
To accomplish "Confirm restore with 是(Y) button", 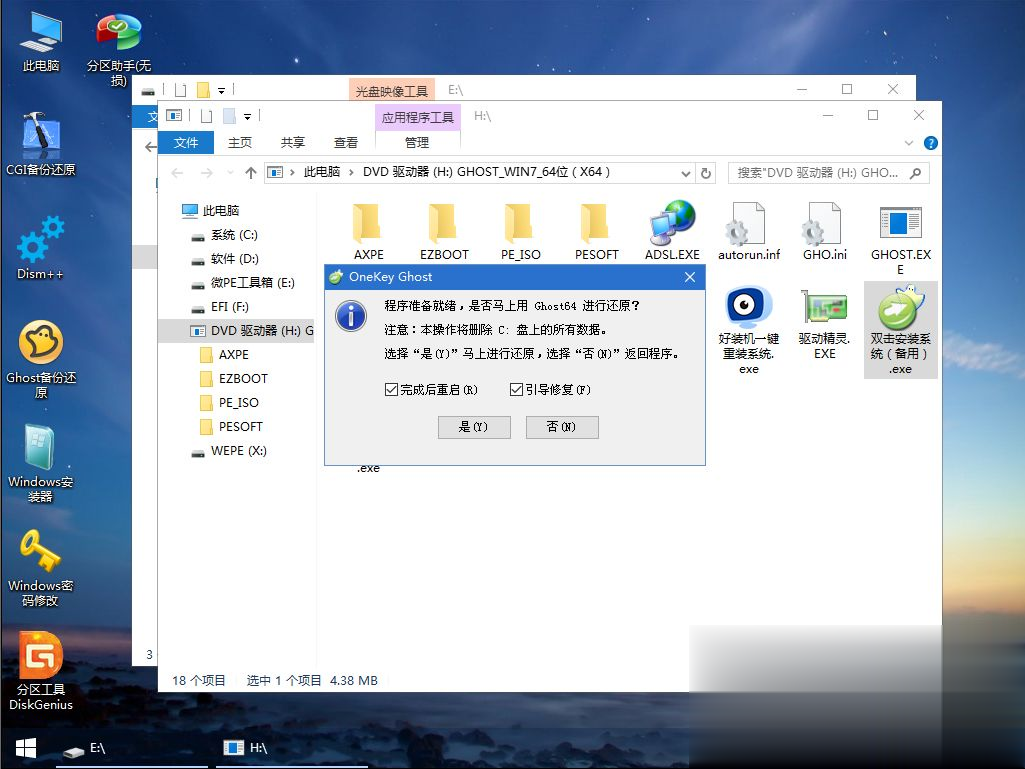I will pos(474,427).
